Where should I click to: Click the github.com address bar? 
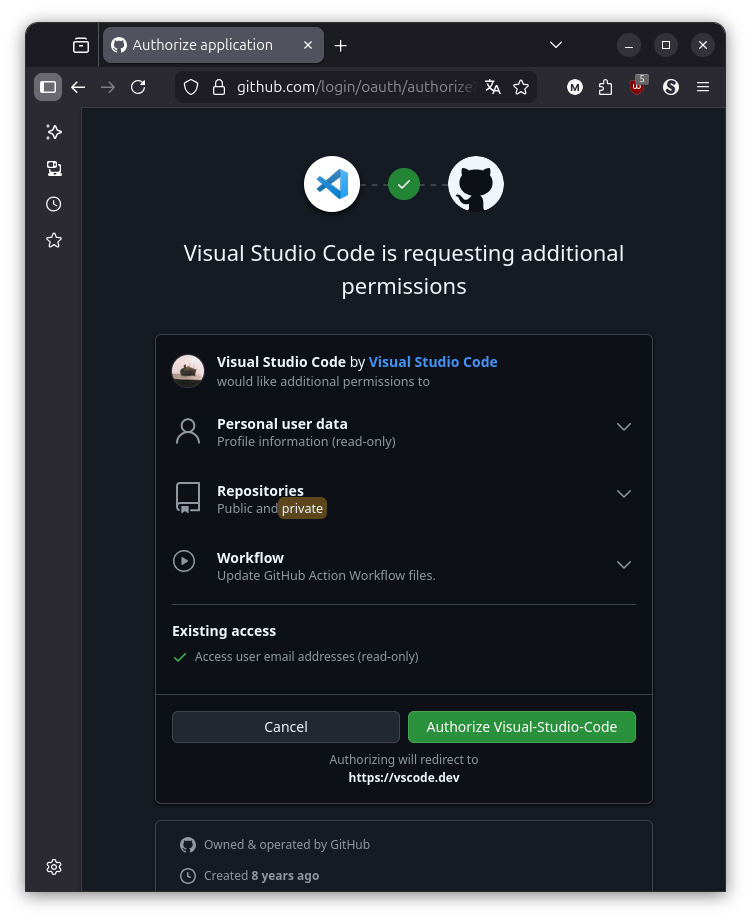click(x=356, y=87)
